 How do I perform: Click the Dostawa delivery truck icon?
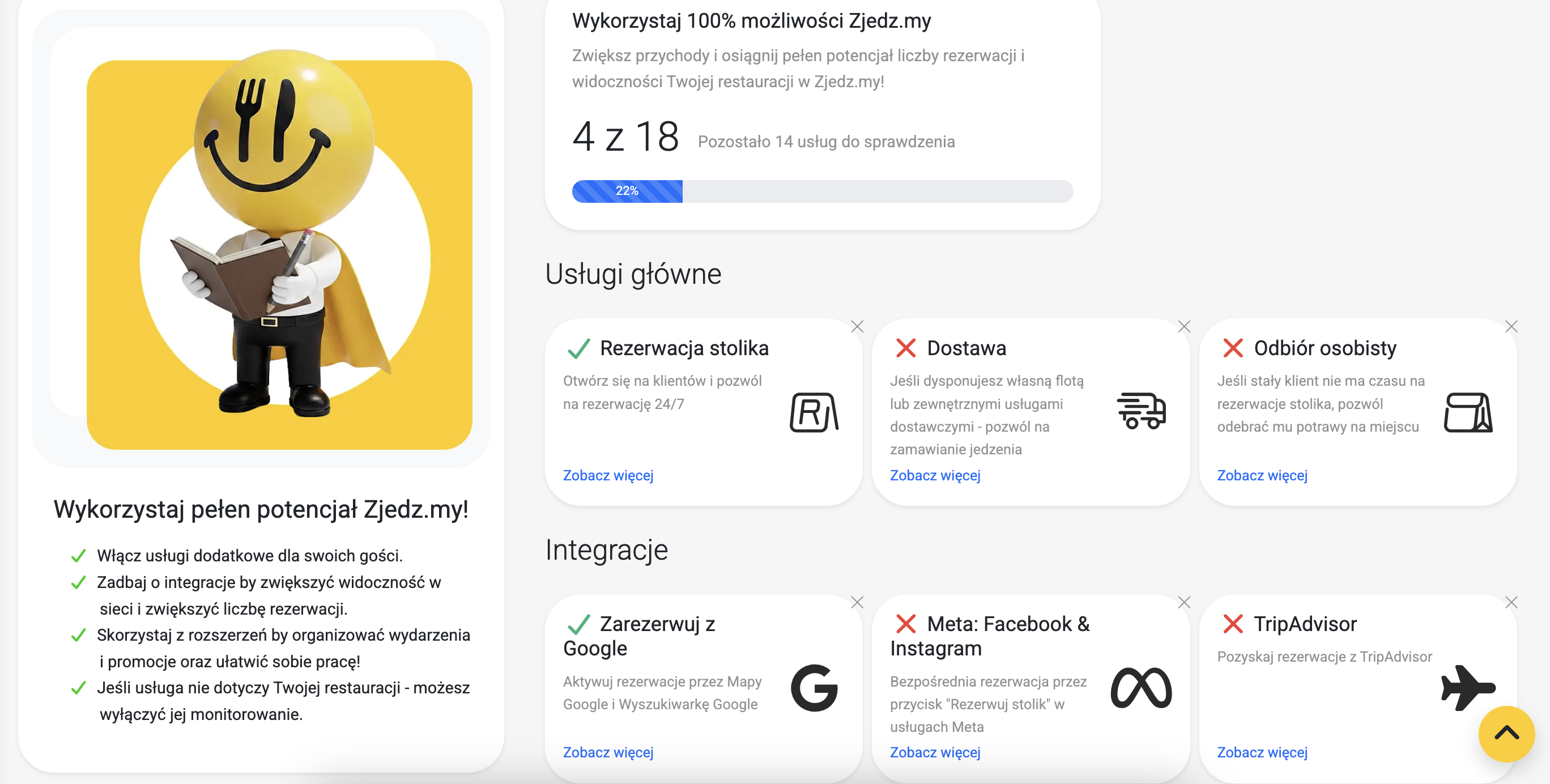tap(1141, 411)
